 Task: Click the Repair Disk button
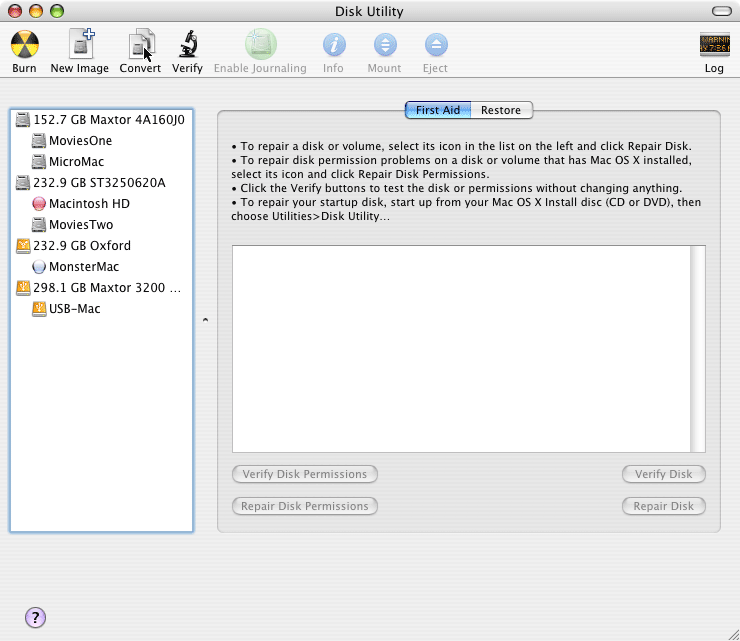[x=664, y=506]
